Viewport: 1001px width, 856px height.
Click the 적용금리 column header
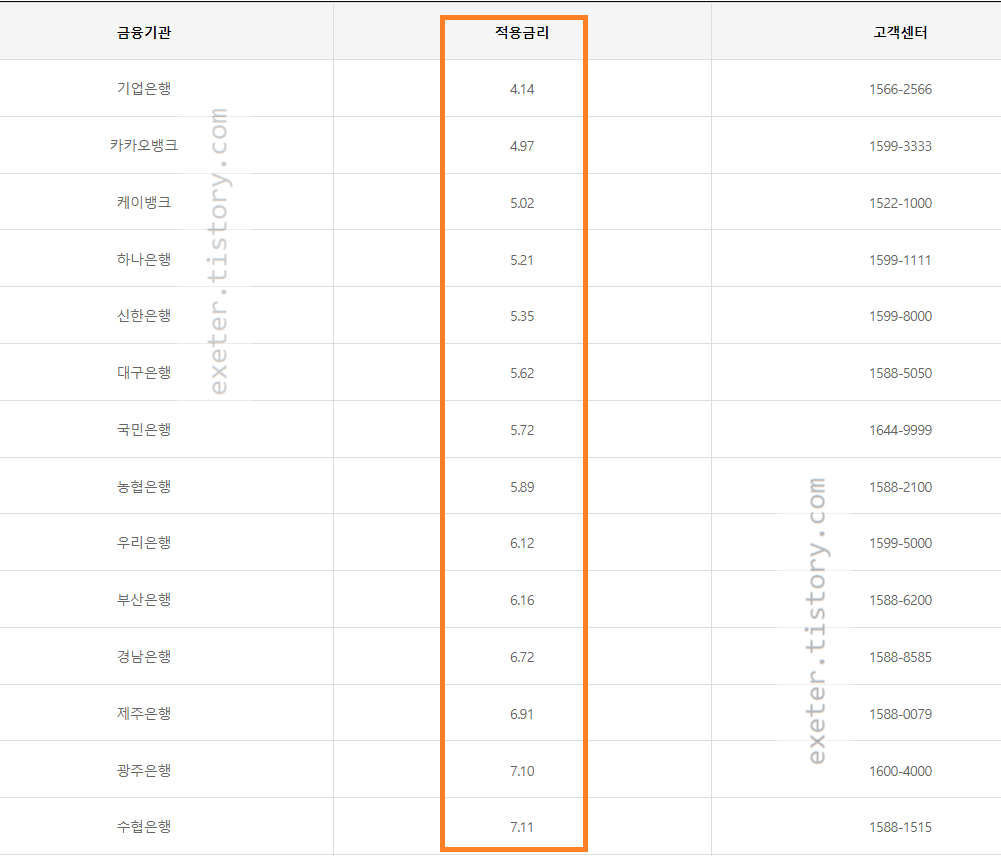tap(522, 33)
